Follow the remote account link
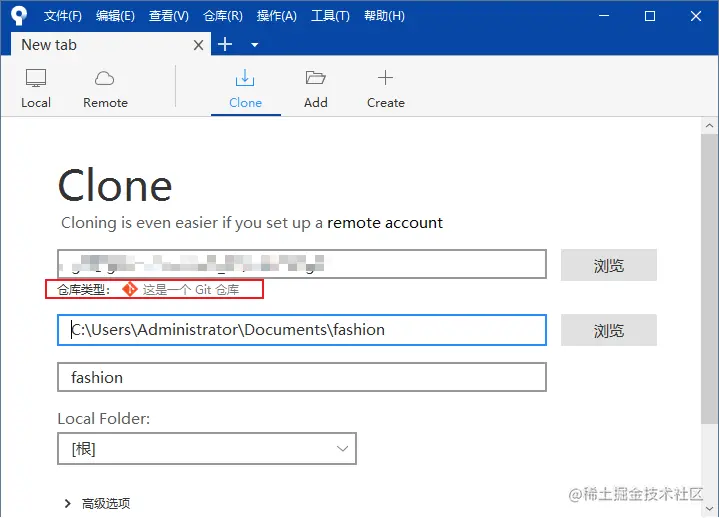 tap(385, 223)
